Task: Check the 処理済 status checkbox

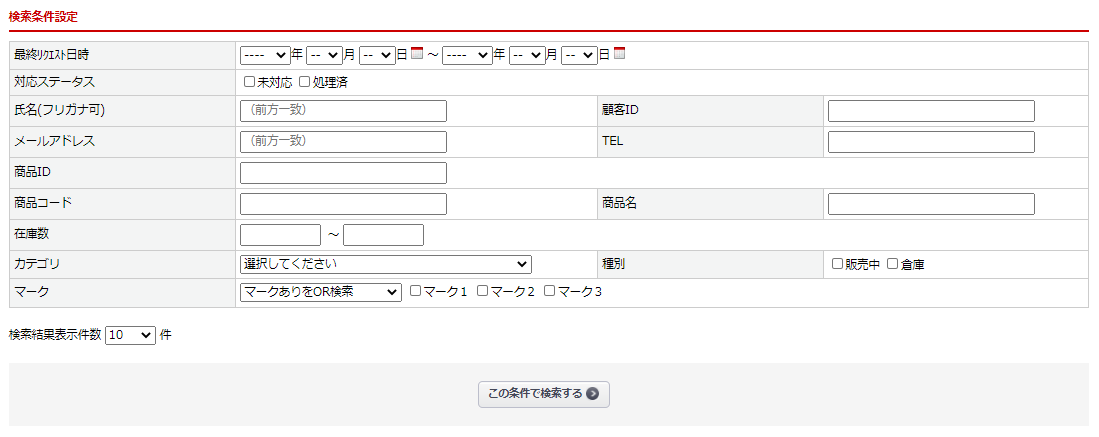Action: point(305,82)
